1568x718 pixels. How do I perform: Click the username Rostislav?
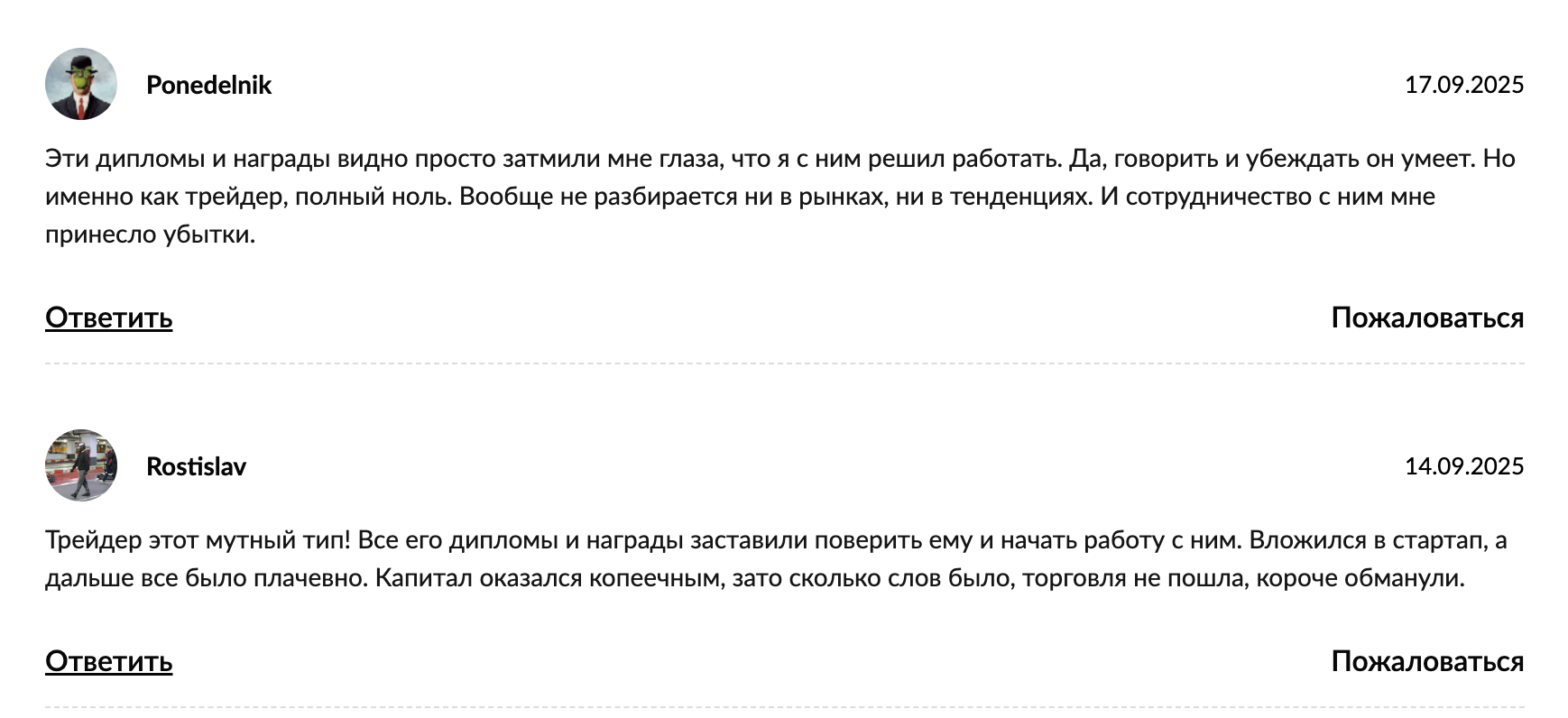(196, 466)
